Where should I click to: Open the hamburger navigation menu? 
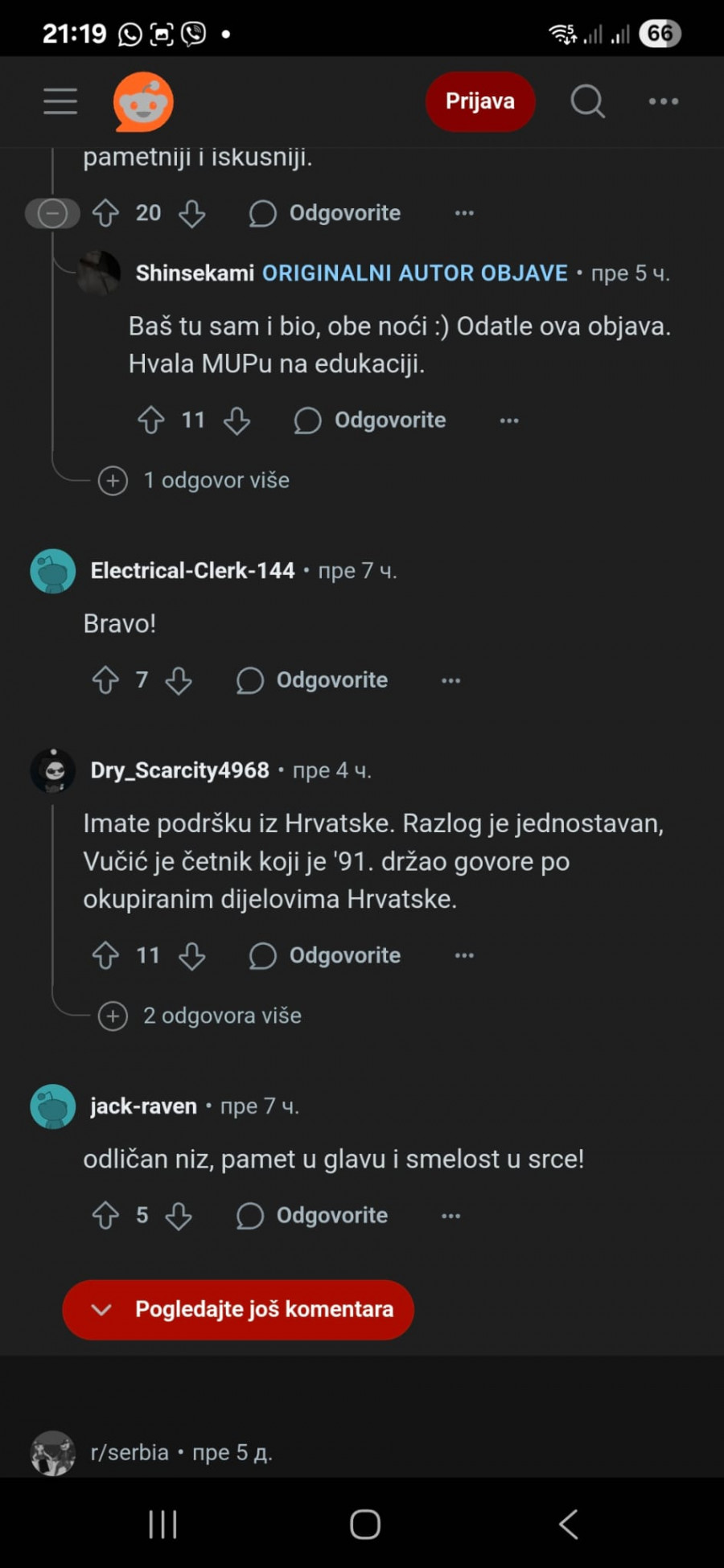click(x=60, y=101)
